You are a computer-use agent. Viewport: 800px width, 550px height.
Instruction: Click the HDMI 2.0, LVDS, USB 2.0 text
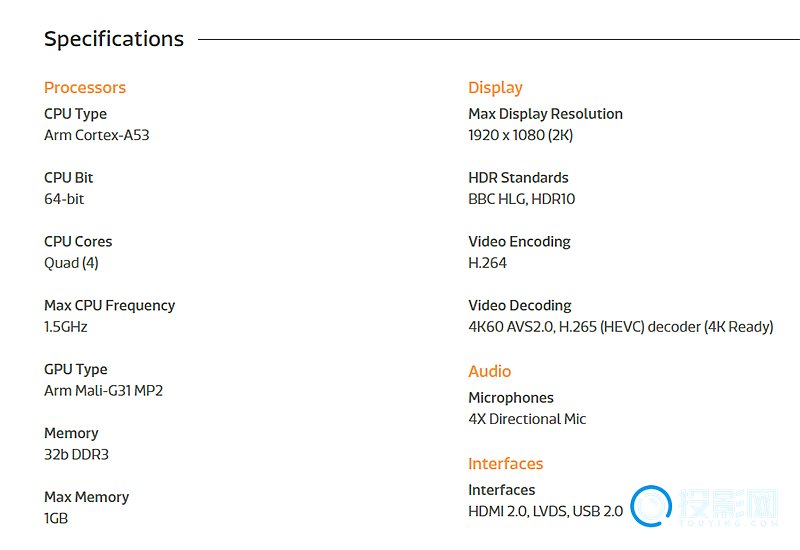[x=545, y=511]
